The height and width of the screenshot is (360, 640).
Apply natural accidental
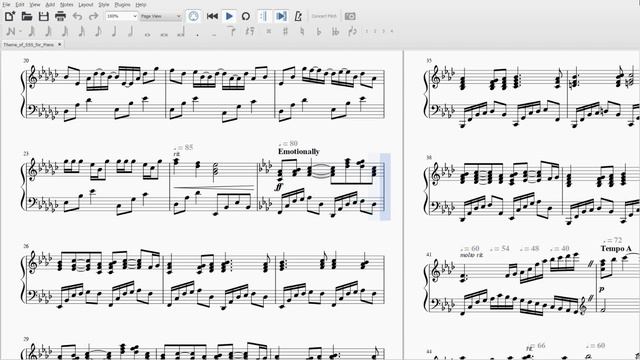(x=302, y=31)
